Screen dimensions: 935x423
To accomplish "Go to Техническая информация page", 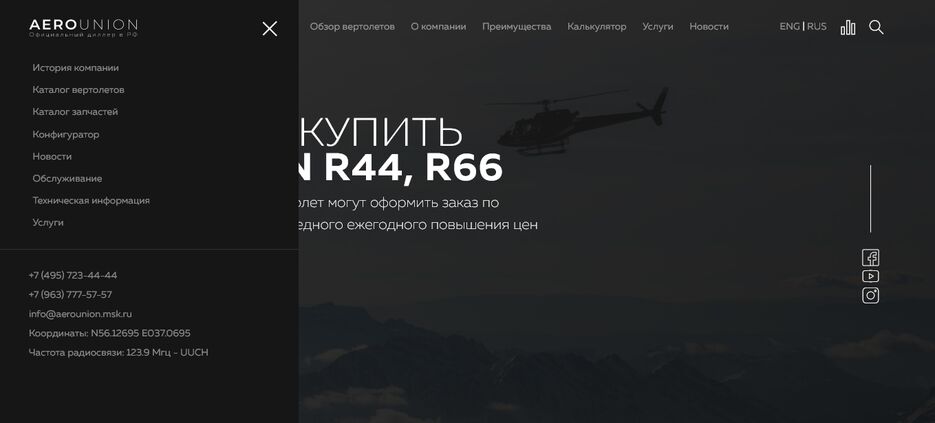I will pos(91,200).
